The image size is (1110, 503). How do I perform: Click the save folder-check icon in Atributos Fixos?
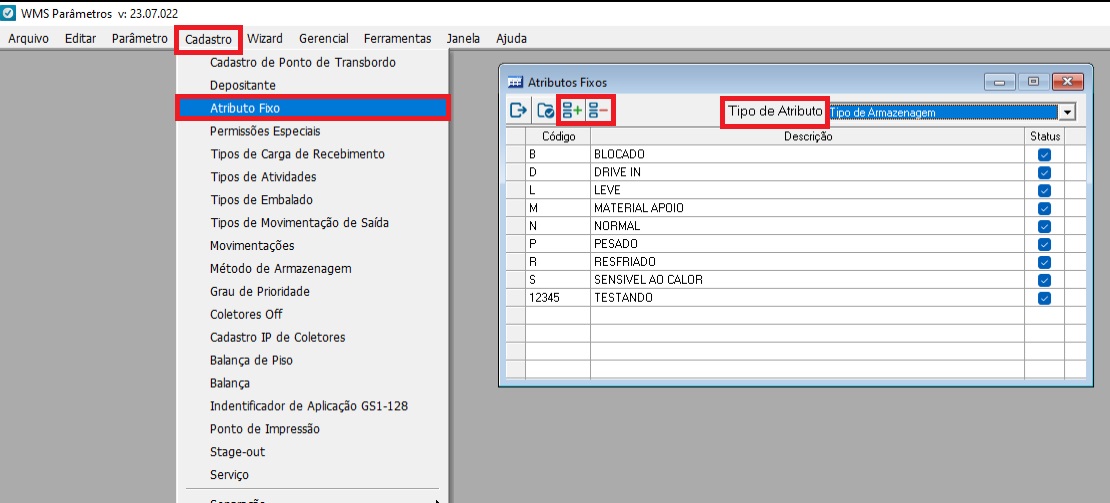(545, 110)
